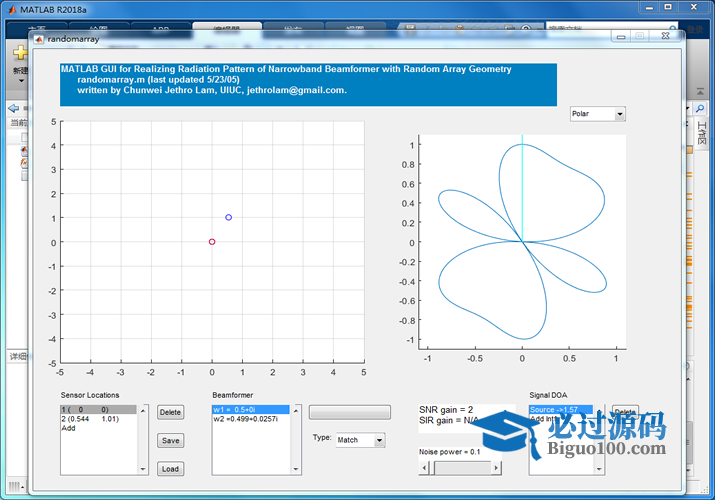Click the red sensor marker at origin

tap(212, 242)
